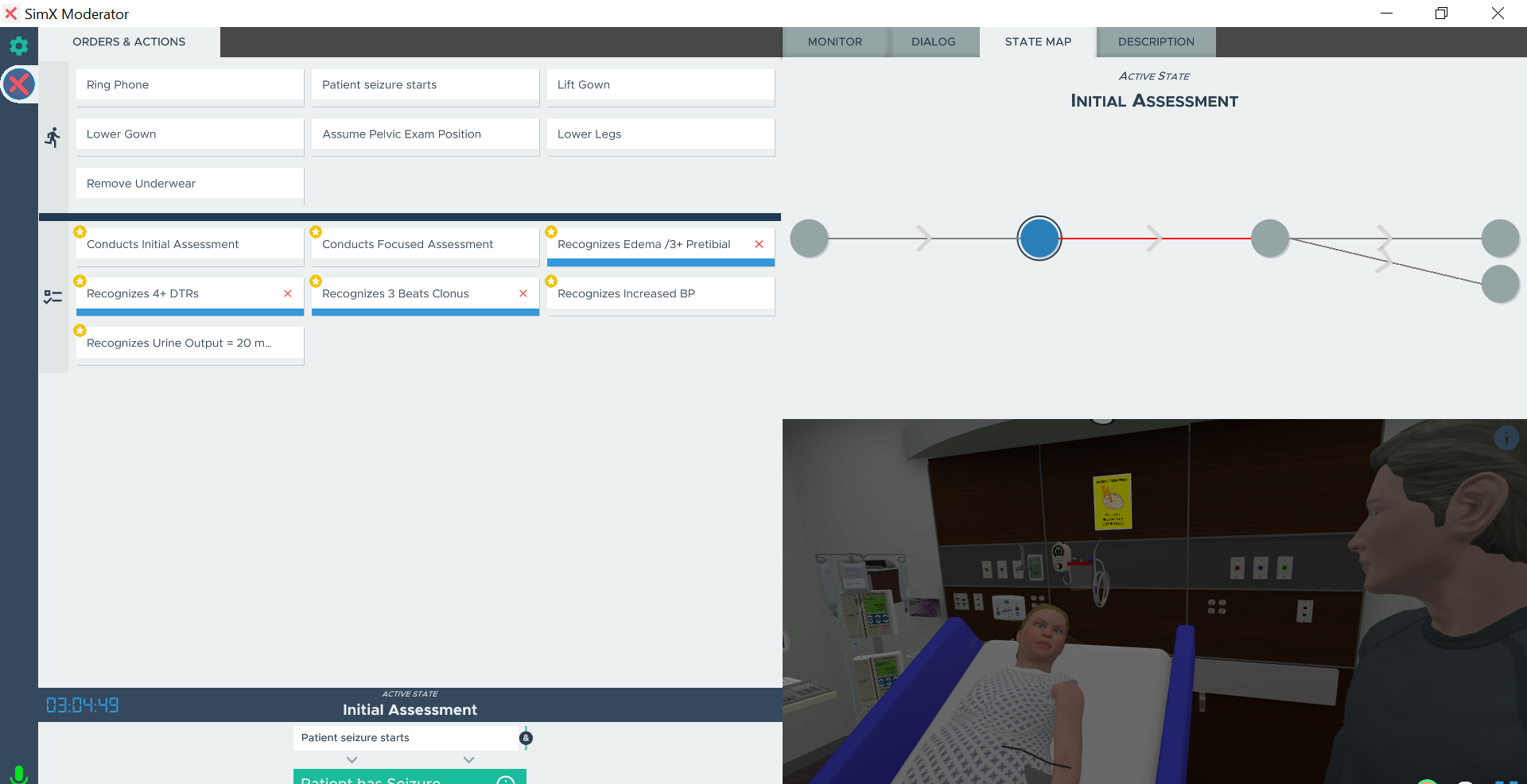The width and height of the screenshot is (1527, 784).
Task: Expand the left chevron under Patient seizure starts
Action: (x=352, y=760)
